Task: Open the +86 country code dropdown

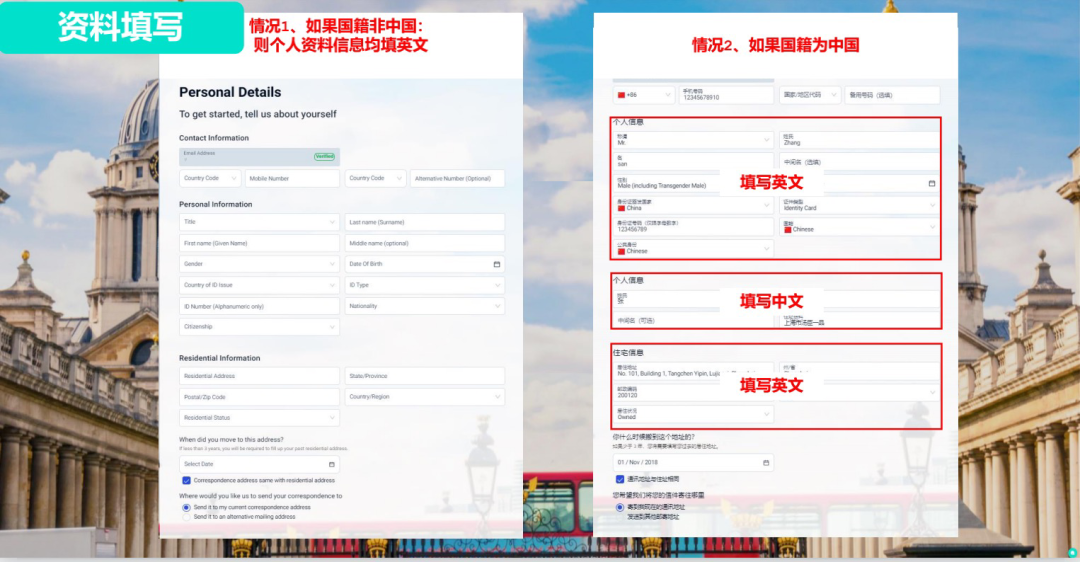Action: click(x=643, y=95)
